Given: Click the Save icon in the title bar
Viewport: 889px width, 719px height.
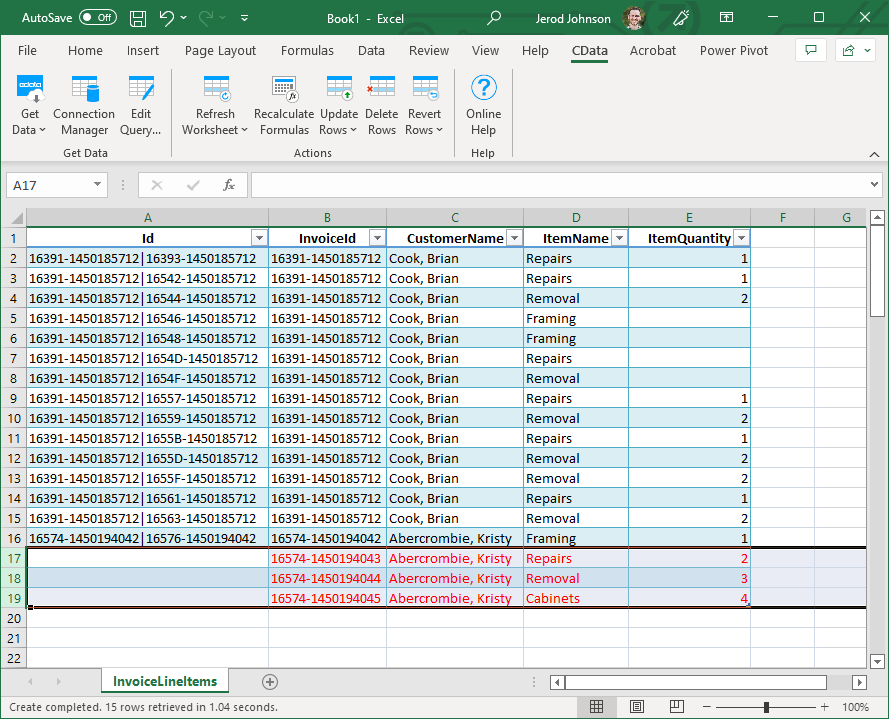Looking at the screenshot, I should pyautogui.click(x=138, y=18).
